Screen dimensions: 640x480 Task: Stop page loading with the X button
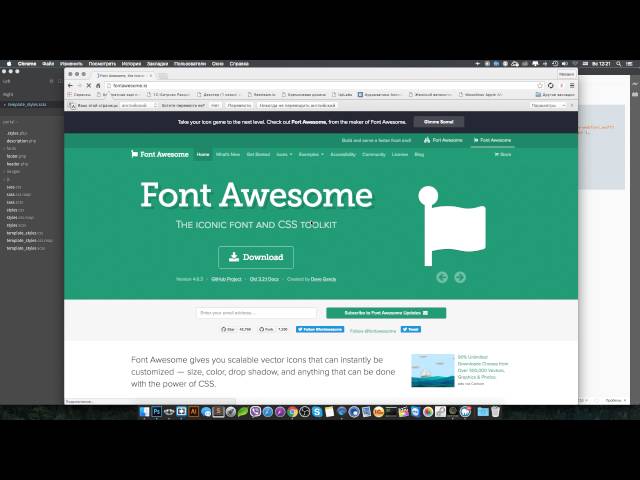89,86
